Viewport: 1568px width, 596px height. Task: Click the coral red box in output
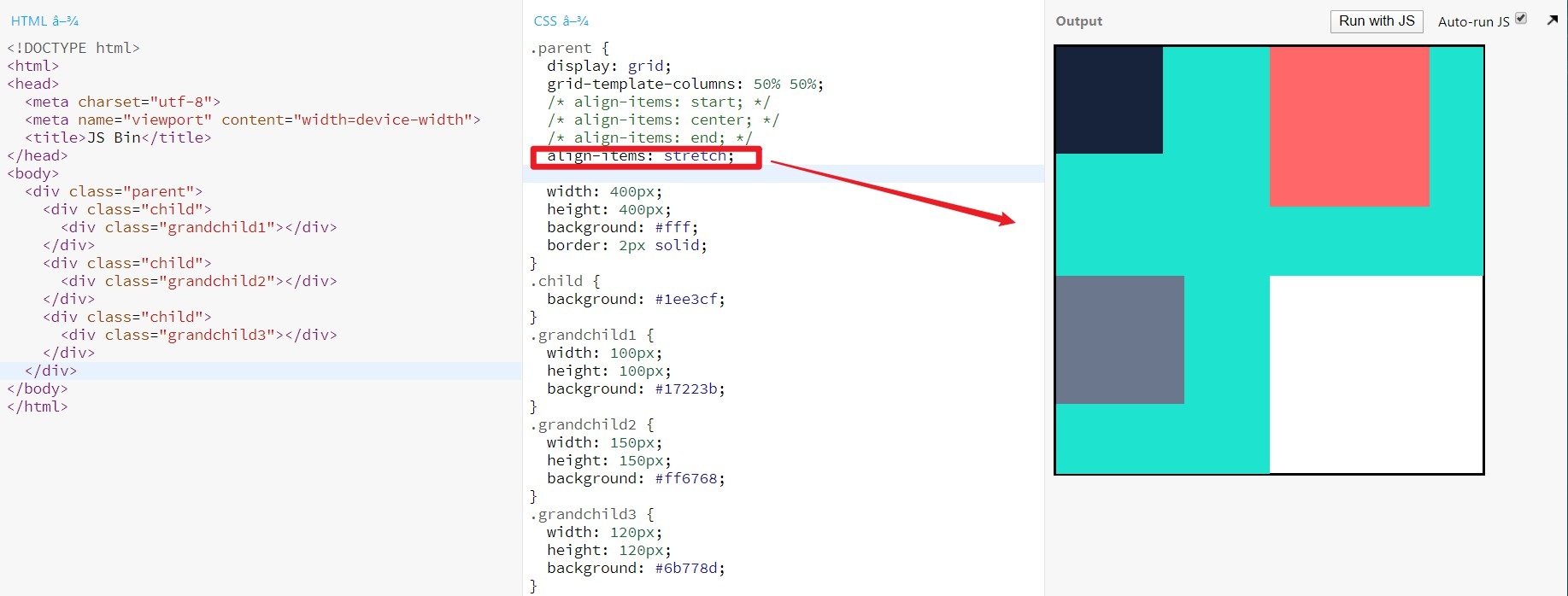pos(1349,126)
